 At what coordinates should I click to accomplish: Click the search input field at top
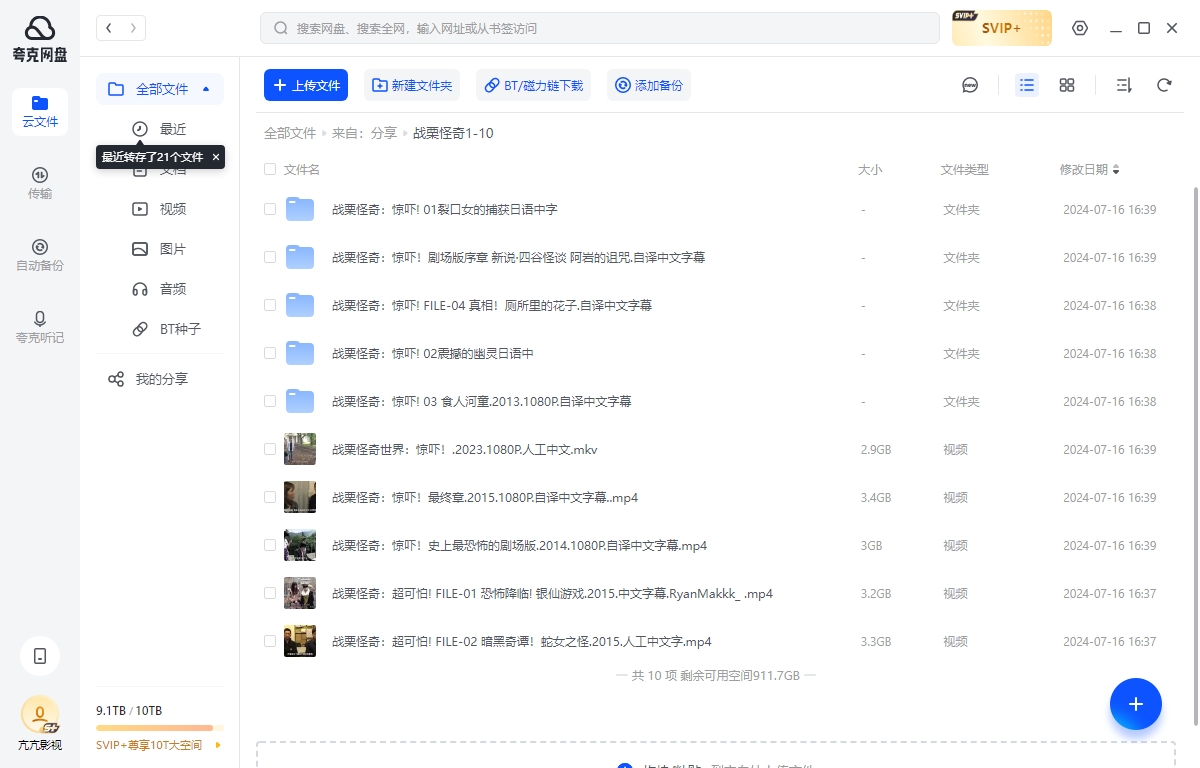pyautogui.click(x=600, y=28)
